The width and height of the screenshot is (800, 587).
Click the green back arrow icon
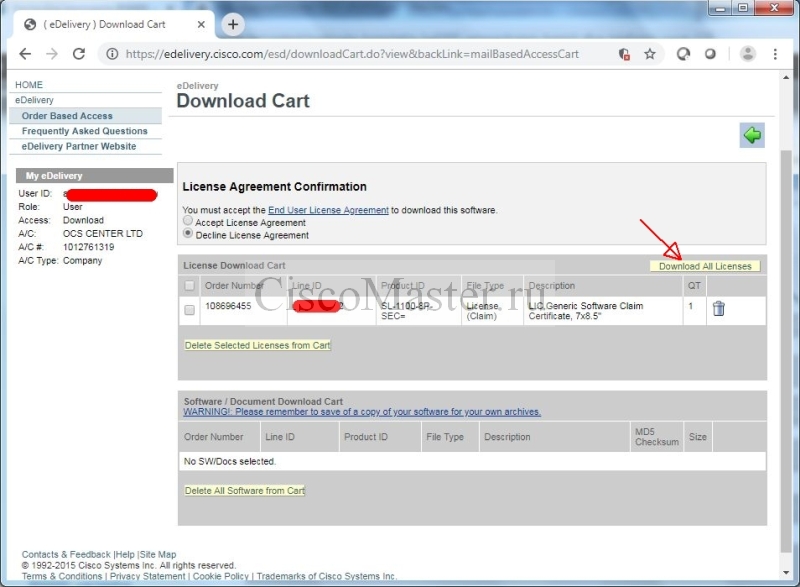click(752, 135)
